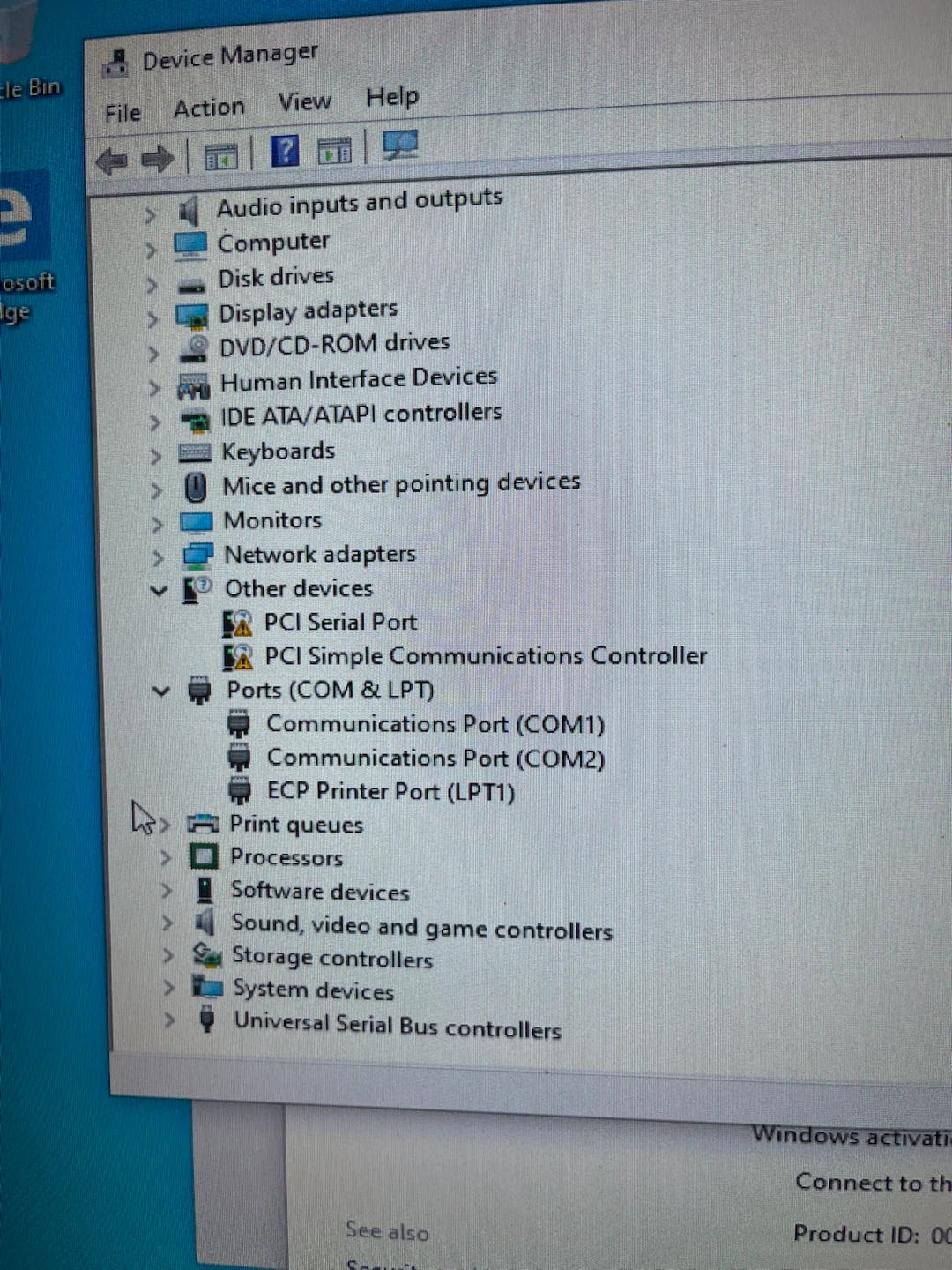952x1270 pixels.
Task: Open the Action menu
Action: [x=209, y=108]
